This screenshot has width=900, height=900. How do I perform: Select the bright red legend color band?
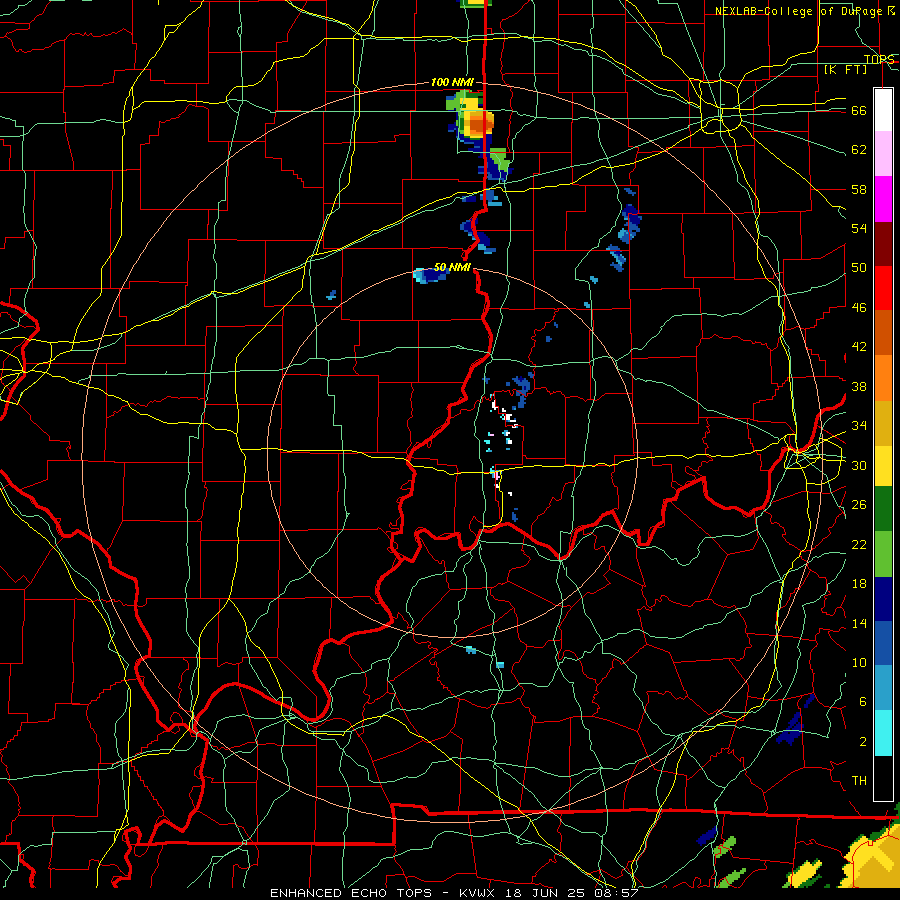pos(883,288)
